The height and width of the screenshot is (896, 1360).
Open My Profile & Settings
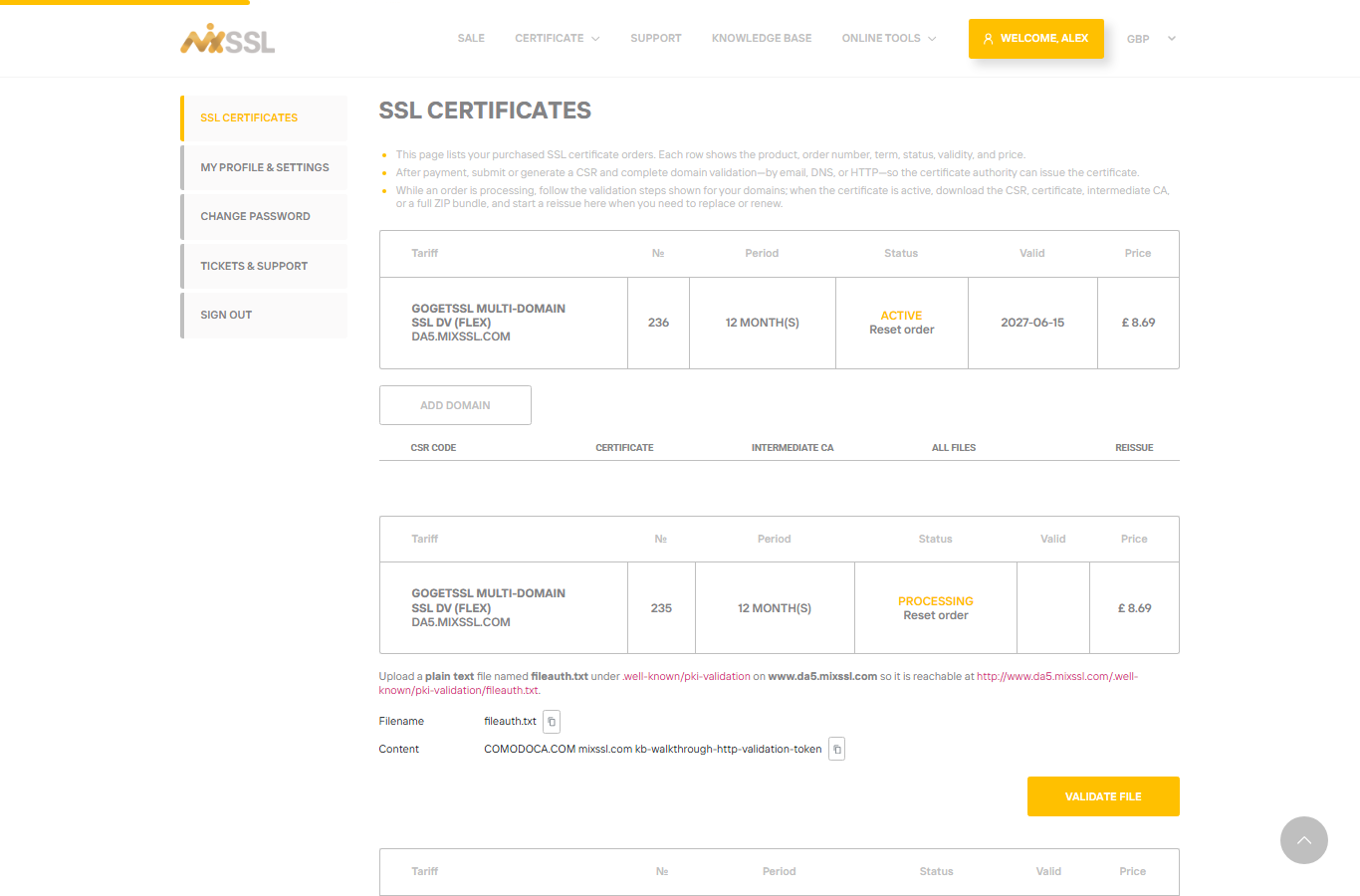(264, 167)
